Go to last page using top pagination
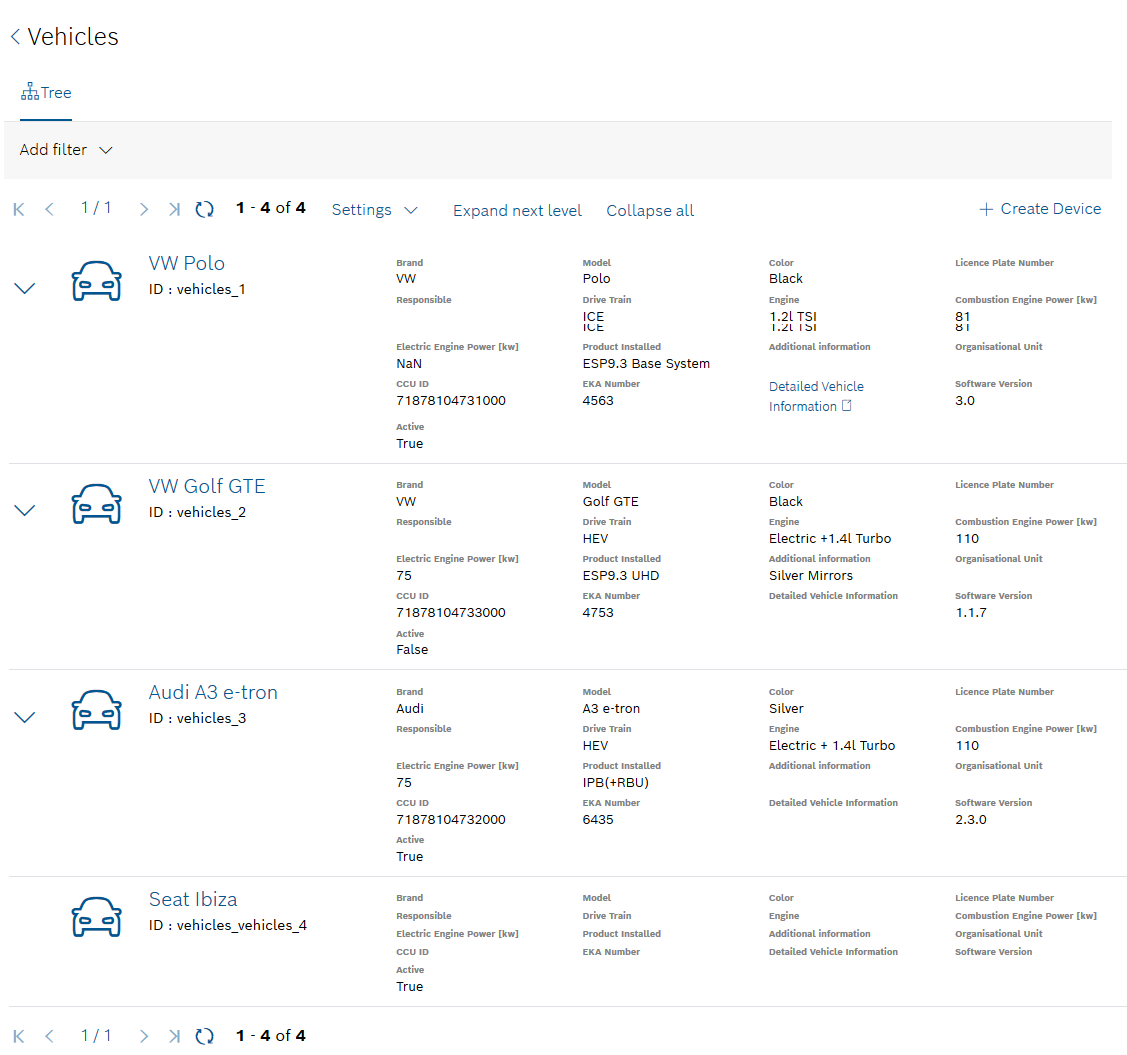This screenshot has width=1127, height=1055. (174, 209)
